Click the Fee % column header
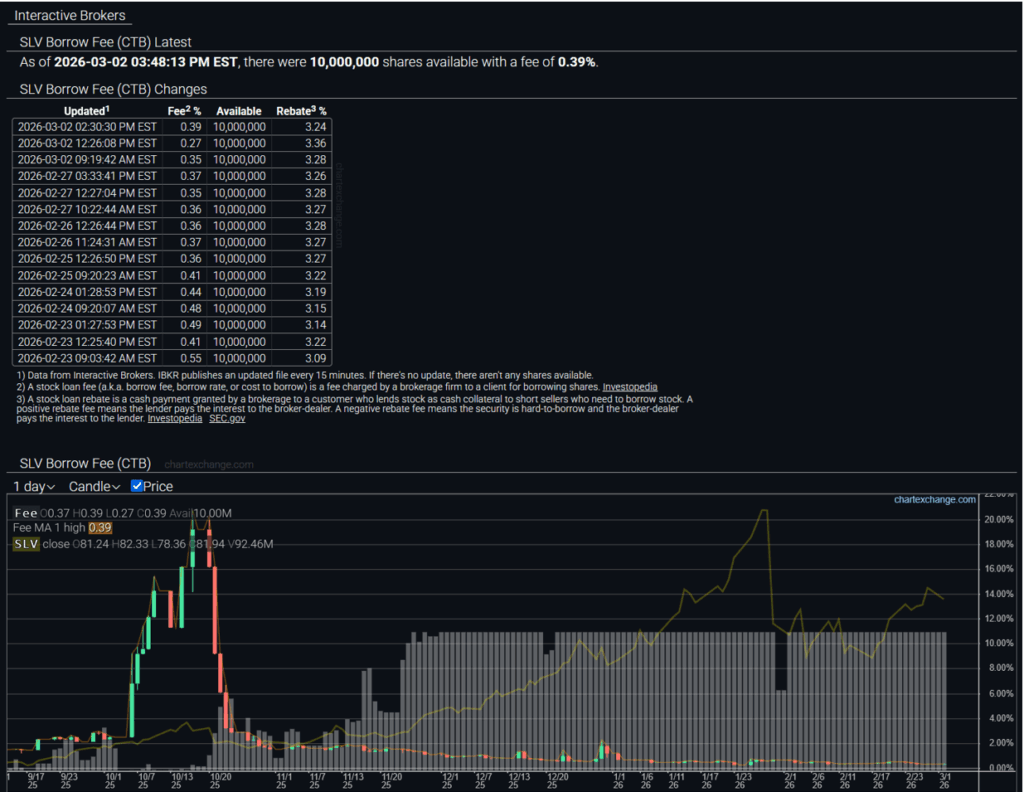 pos(183,111)
